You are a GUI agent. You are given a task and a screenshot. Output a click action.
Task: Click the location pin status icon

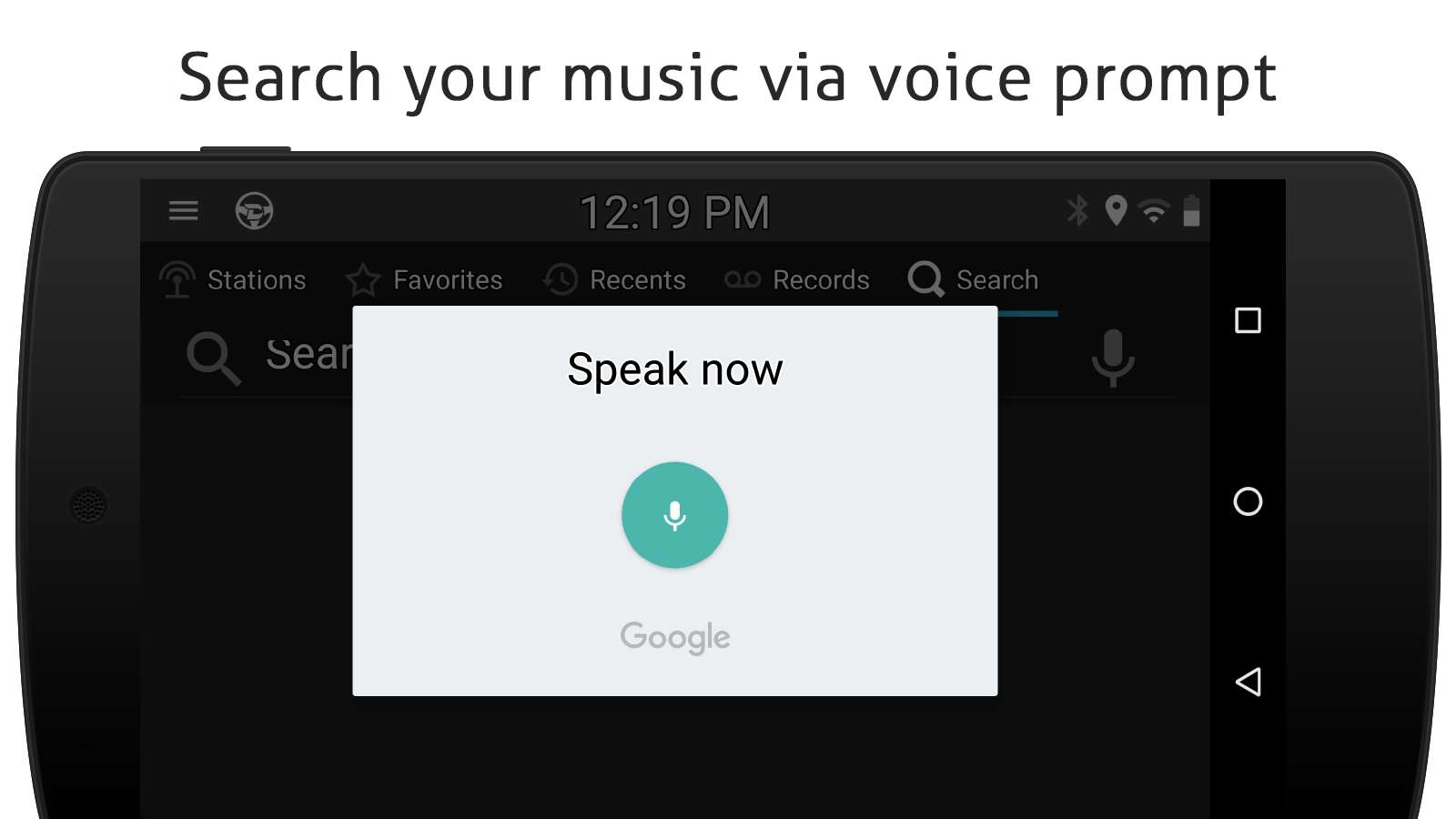(1116, 211)
